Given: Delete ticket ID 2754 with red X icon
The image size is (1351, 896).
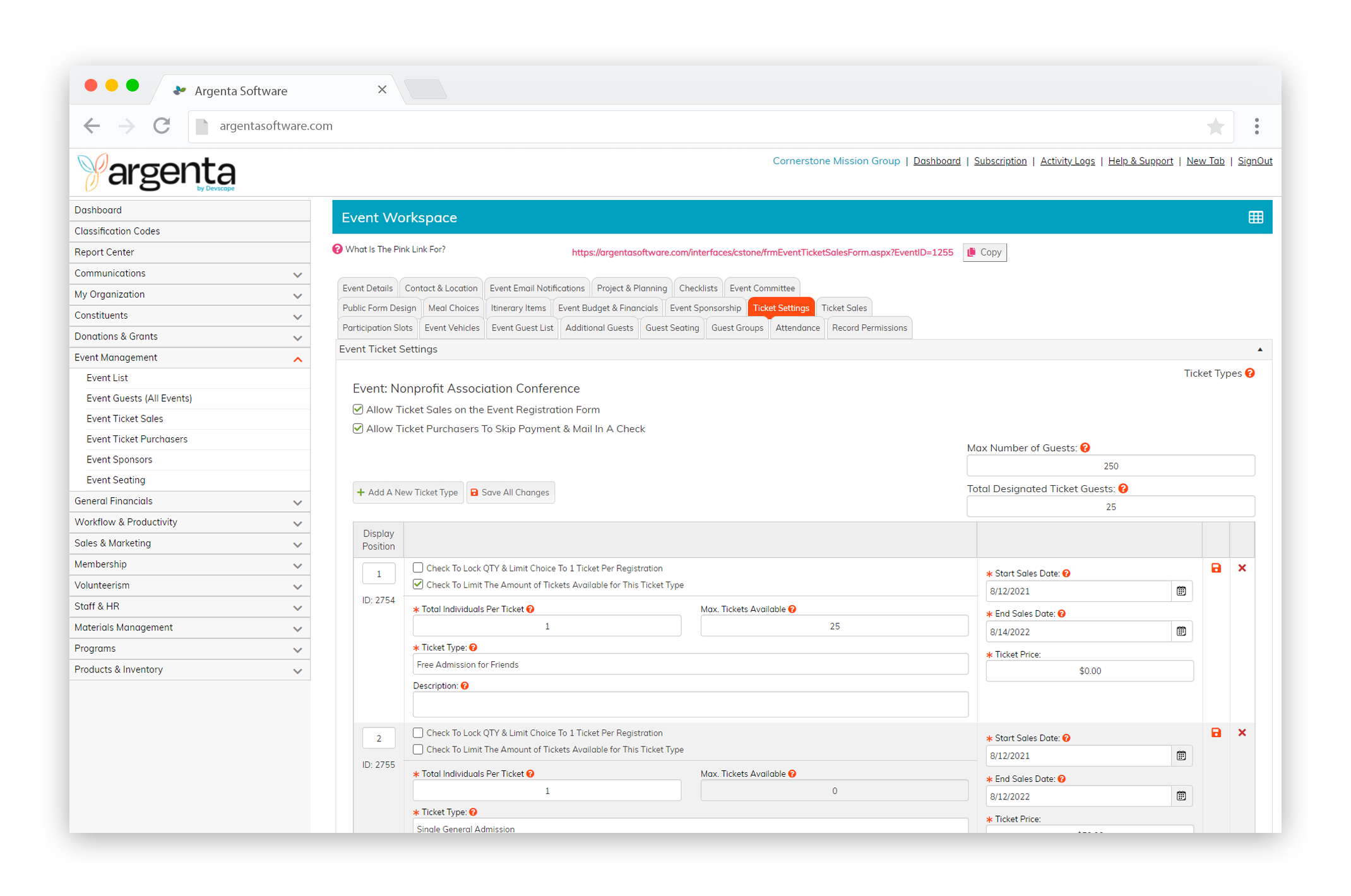Looking at the screenshot, I should point(1242,568).
